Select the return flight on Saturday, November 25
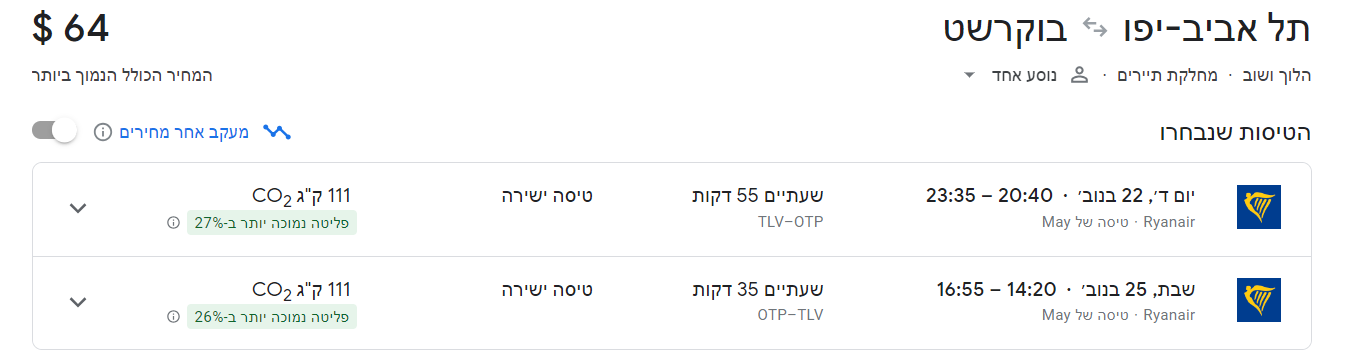Viewport: 1353px width, 364px height. click(671, 303)
